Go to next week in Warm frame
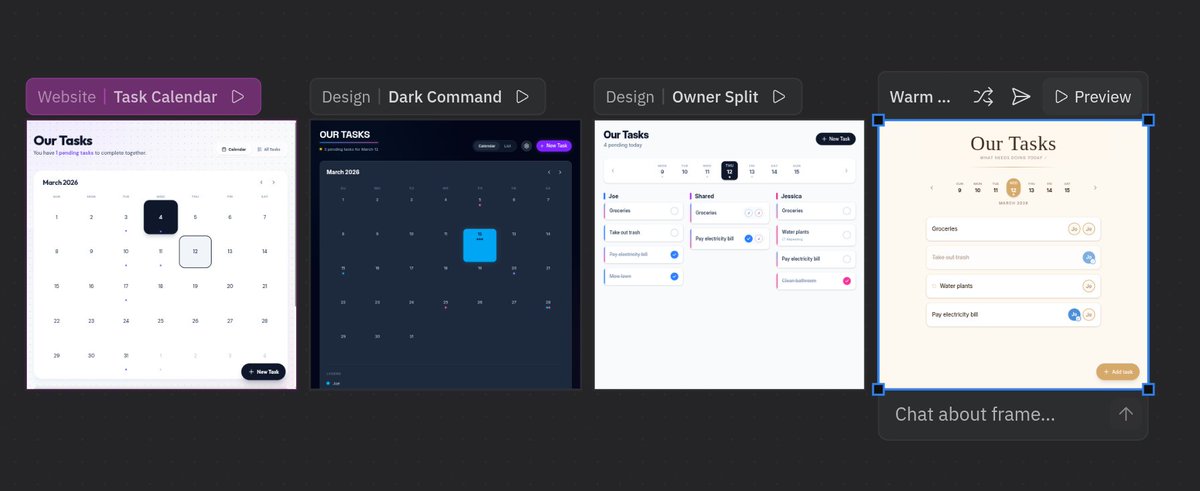 point(1095,187)
